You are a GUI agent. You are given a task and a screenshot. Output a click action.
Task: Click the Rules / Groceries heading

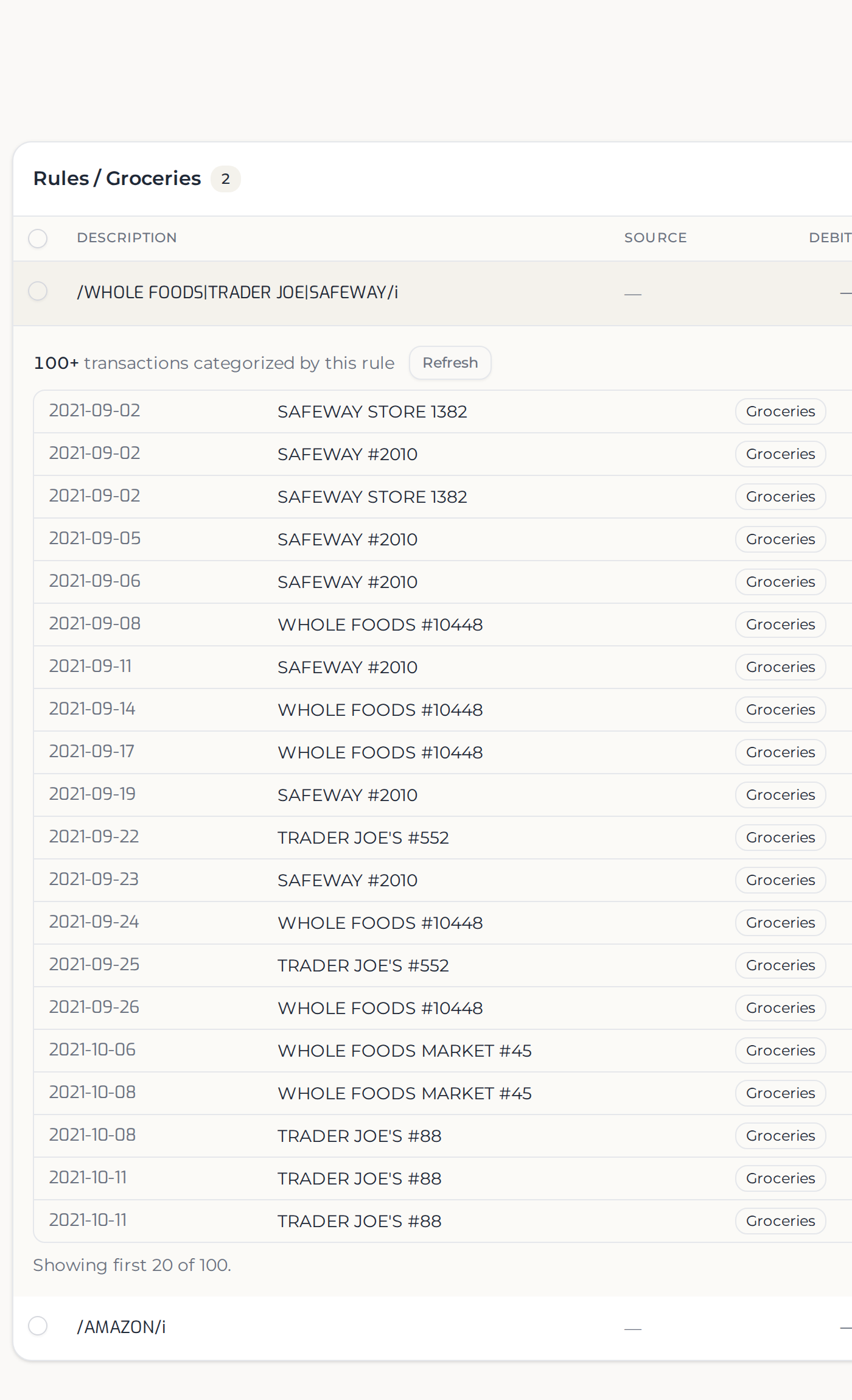coord(117,178)
